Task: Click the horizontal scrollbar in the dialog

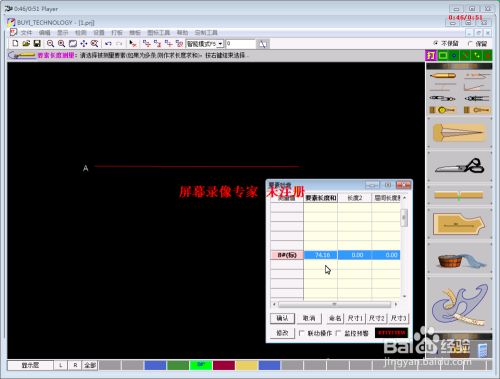Action: (x=334, y=304)
